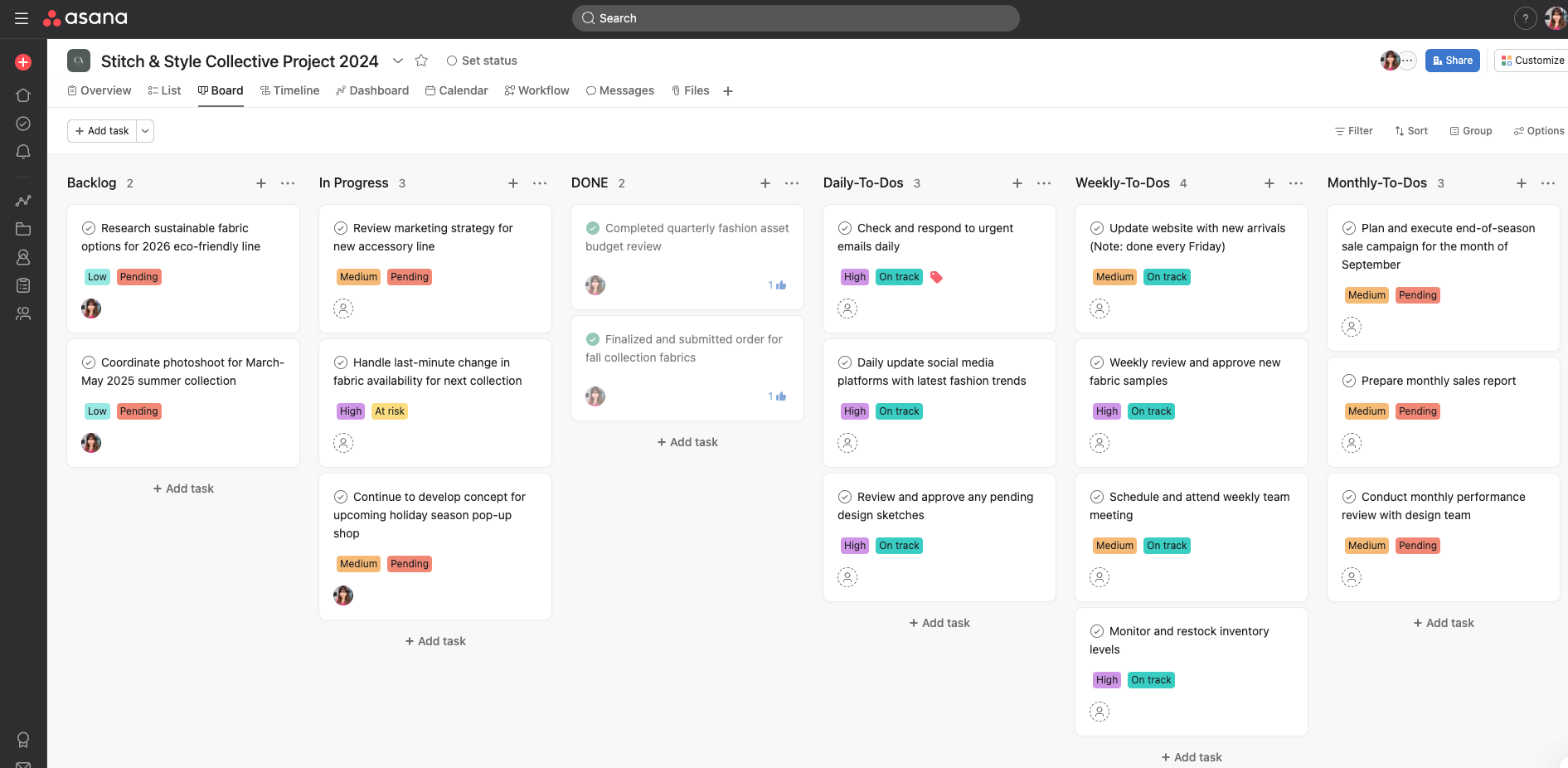
Task: Open the Inbox bell icon in sidebar
Action: pyautogui.click(x=23, y=152)
